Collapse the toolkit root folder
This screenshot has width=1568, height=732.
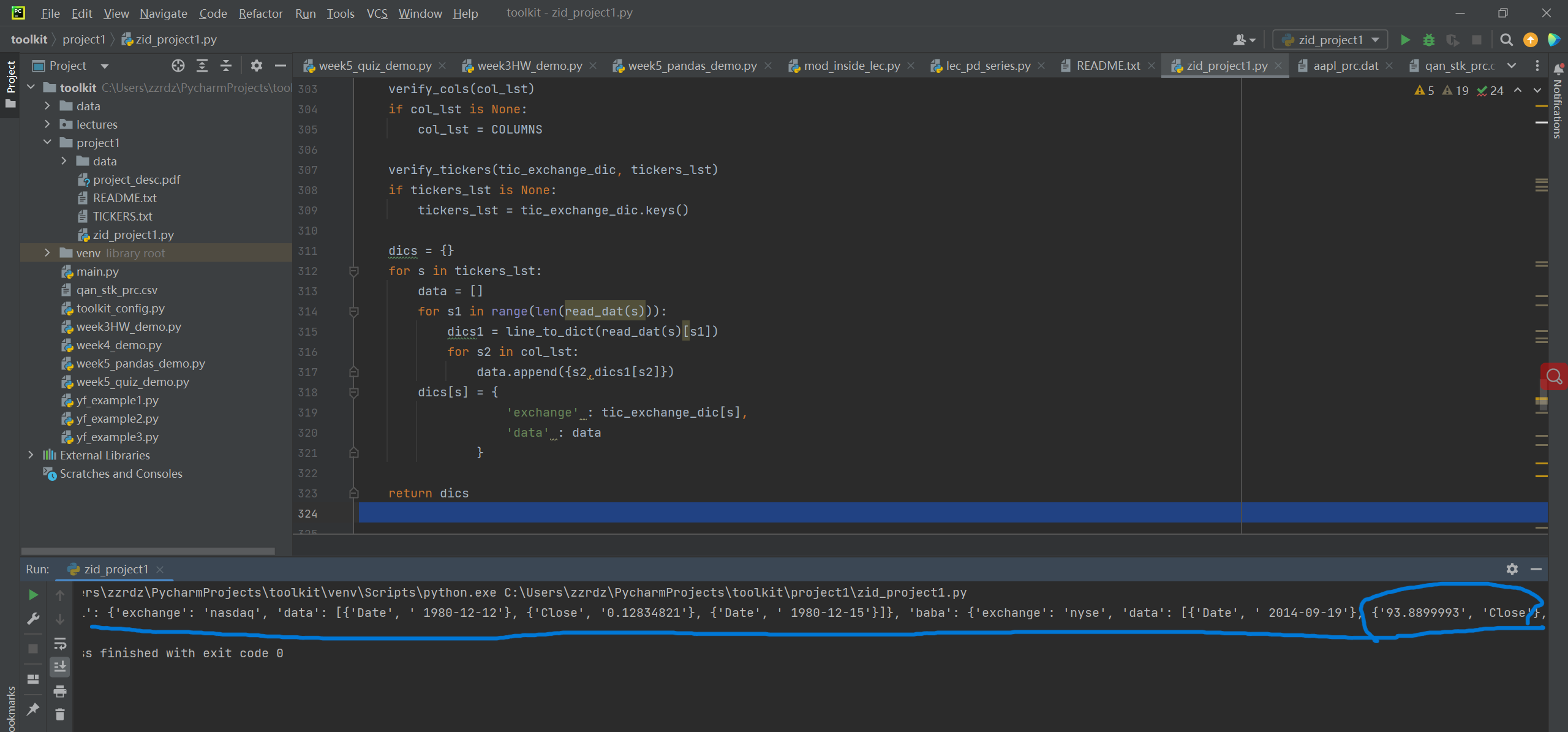click(x=31, y=88)
